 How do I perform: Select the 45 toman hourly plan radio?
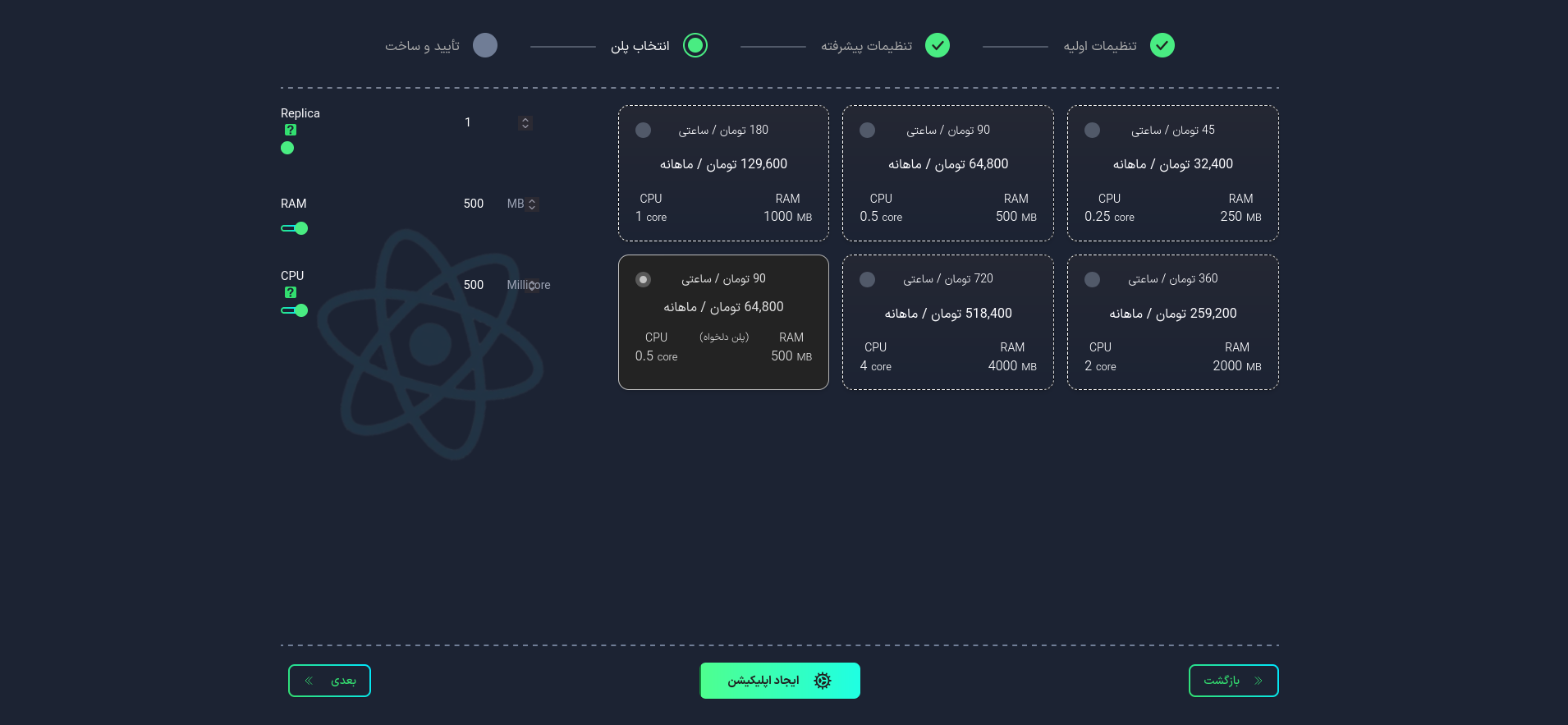(1092, 131)
